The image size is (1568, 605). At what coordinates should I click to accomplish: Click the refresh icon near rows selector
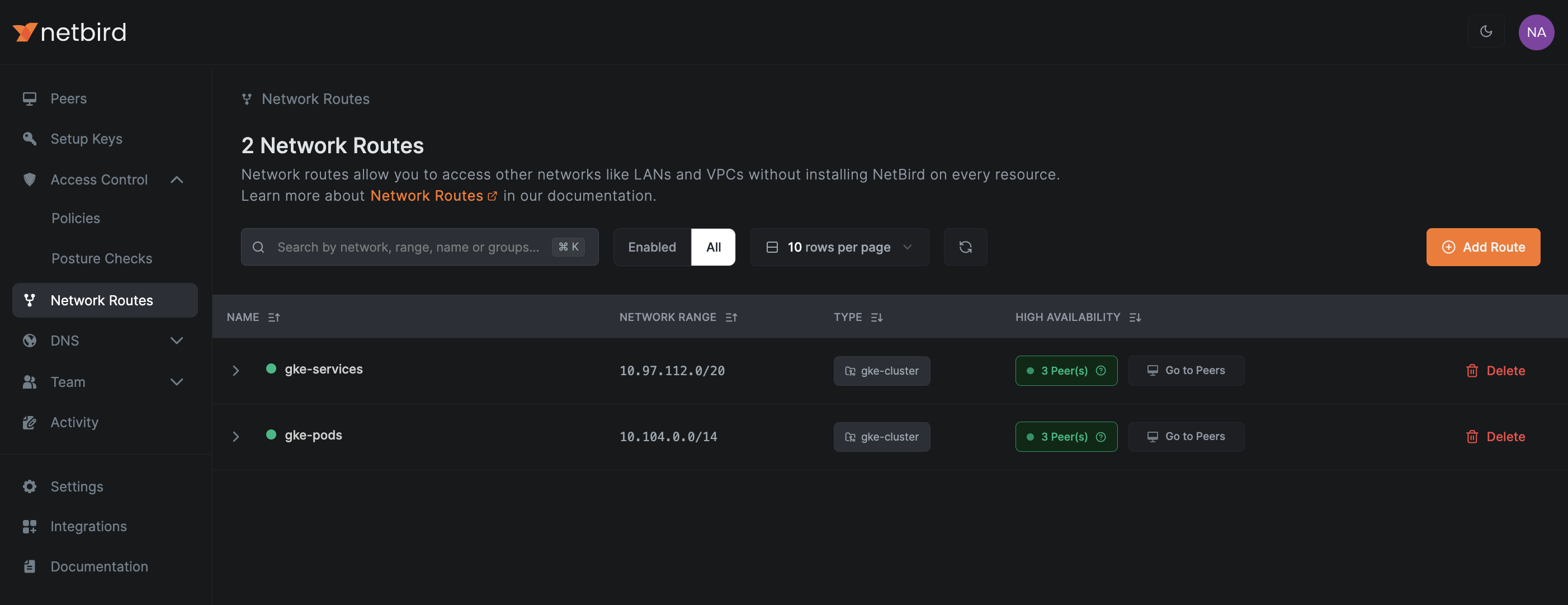(x=965, y=247)
